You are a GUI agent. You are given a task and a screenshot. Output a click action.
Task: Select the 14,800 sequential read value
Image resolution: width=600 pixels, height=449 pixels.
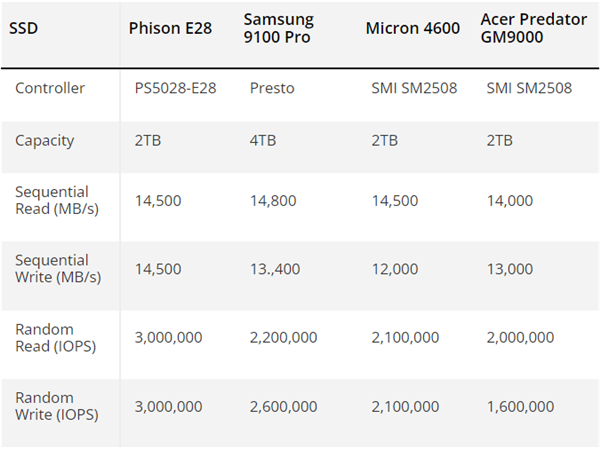273,200
